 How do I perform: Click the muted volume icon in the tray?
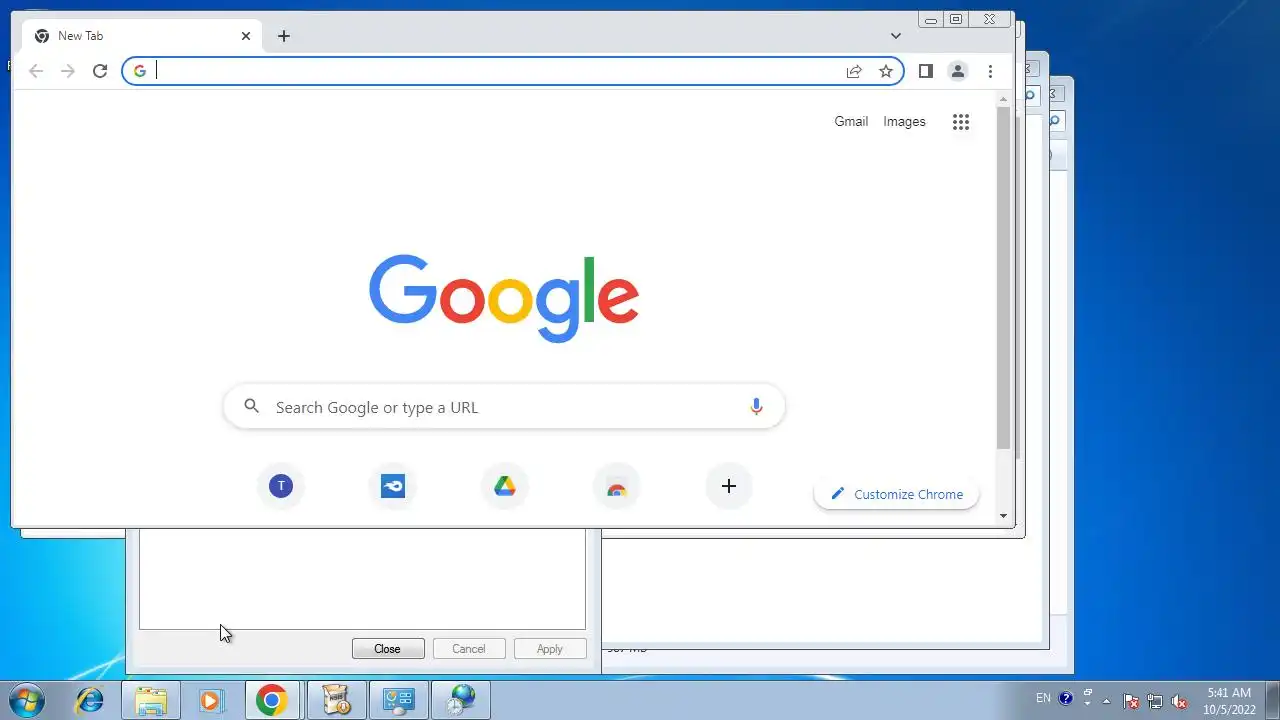click(1179, 700)
